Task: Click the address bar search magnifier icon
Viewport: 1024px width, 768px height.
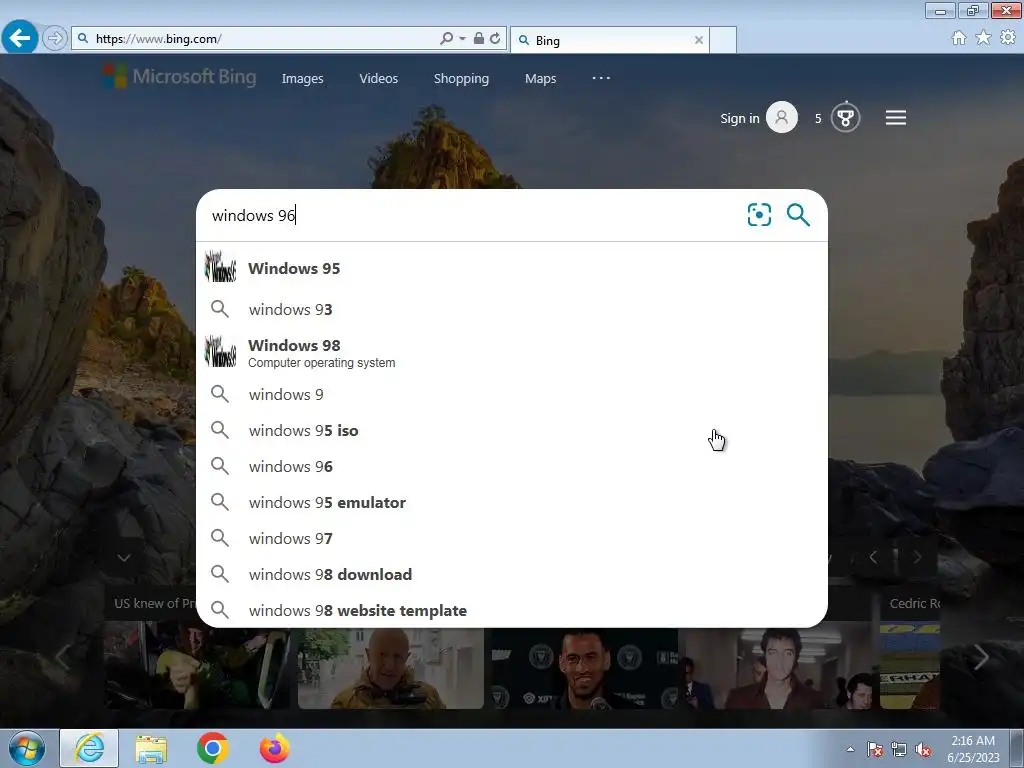Action: click(447, 39)
